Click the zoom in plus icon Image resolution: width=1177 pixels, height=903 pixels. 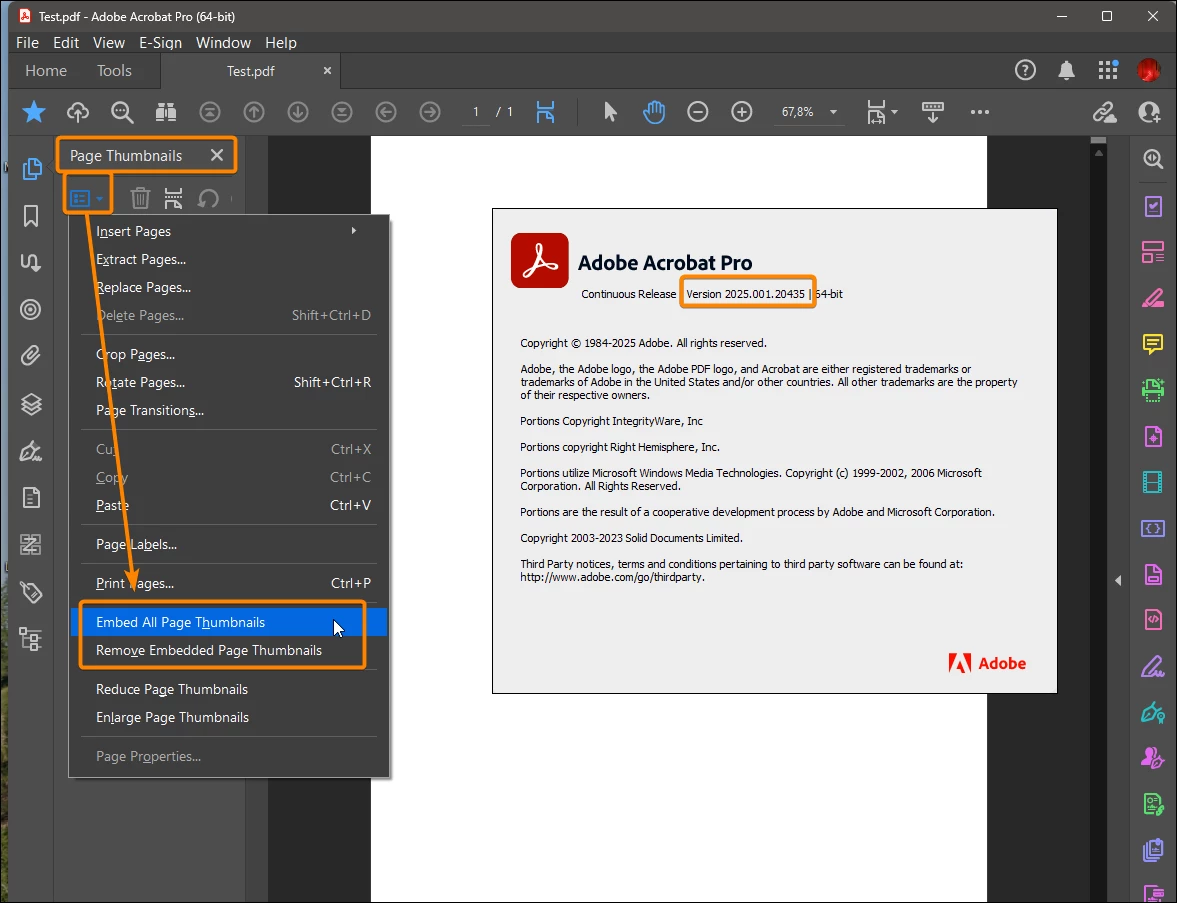[x=742, y=112]
